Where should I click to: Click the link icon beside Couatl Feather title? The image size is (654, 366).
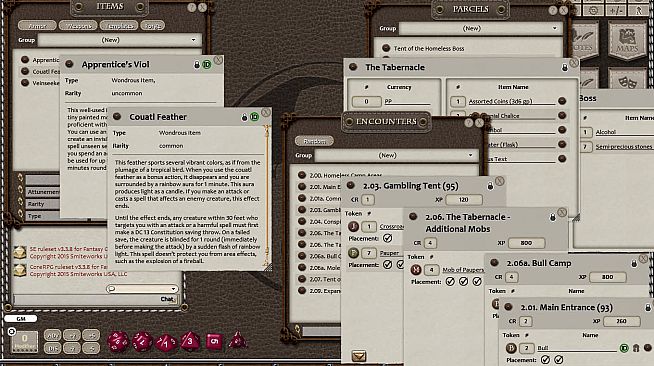click(117, 116)
